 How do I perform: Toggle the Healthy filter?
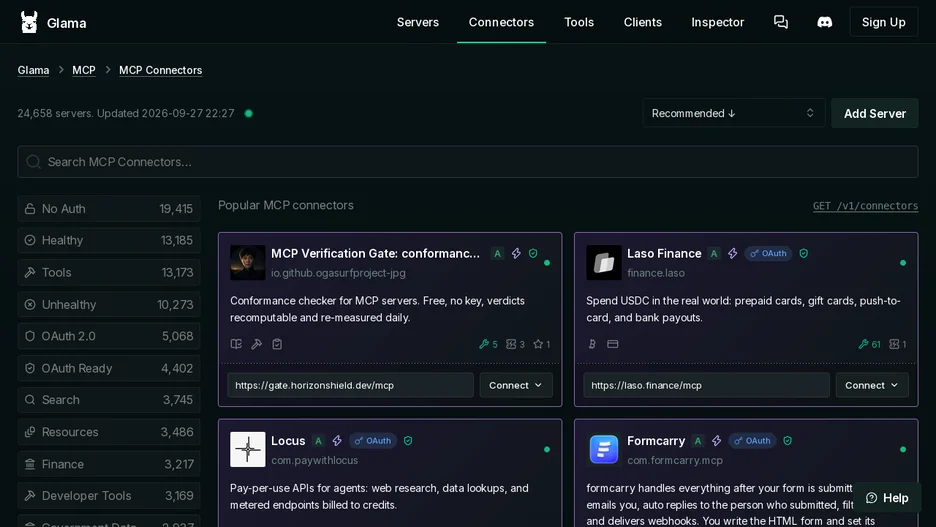point(109,241)
